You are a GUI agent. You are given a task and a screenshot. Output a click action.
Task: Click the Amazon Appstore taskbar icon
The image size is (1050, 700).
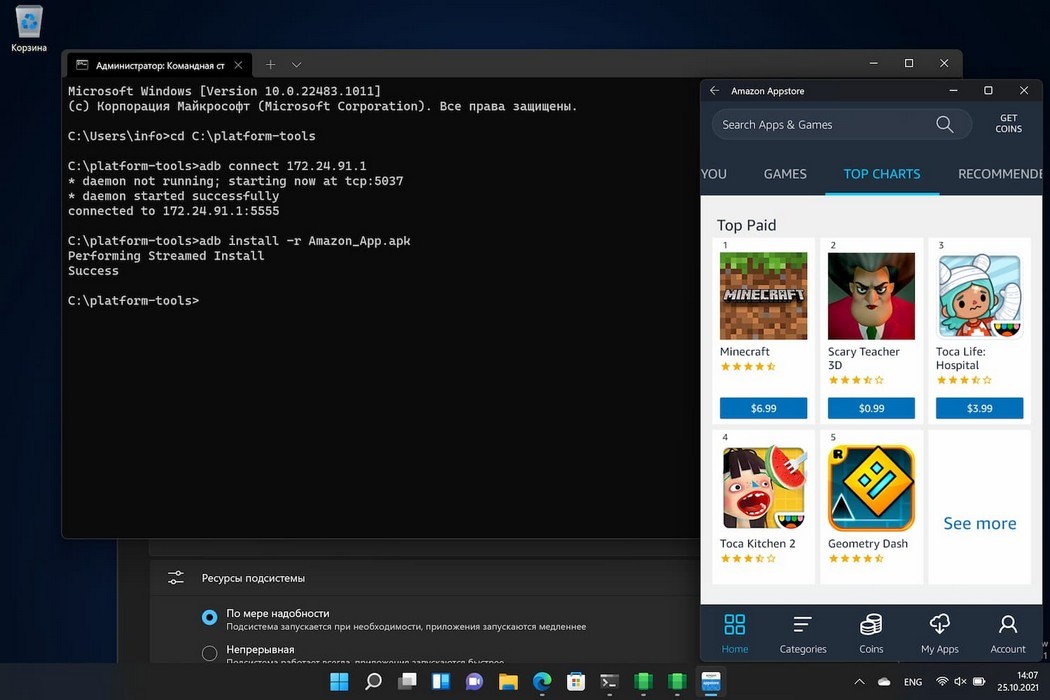click(710, 682)
